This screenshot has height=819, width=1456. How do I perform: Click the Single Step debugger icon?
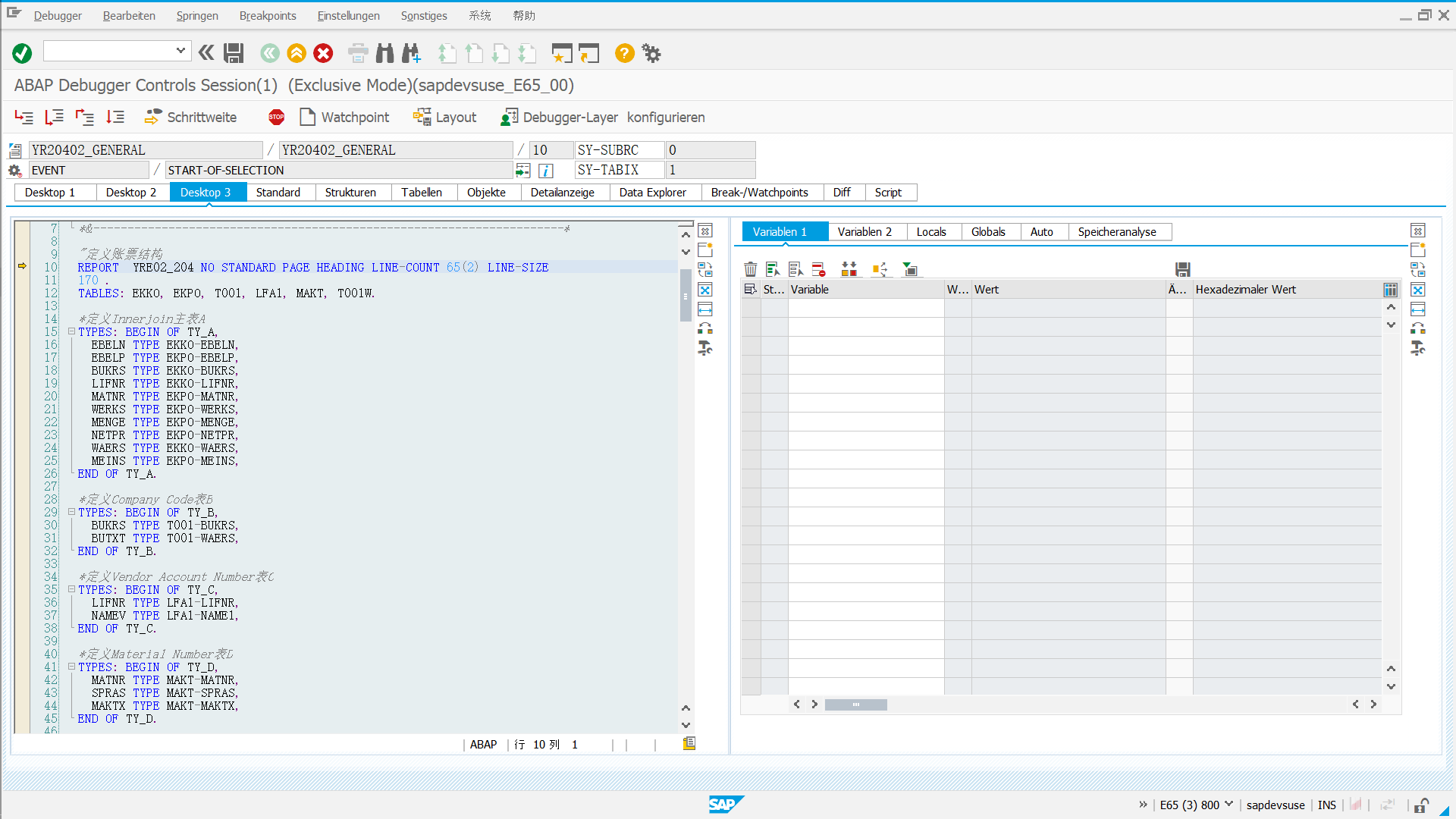click(x=24, y=117)
